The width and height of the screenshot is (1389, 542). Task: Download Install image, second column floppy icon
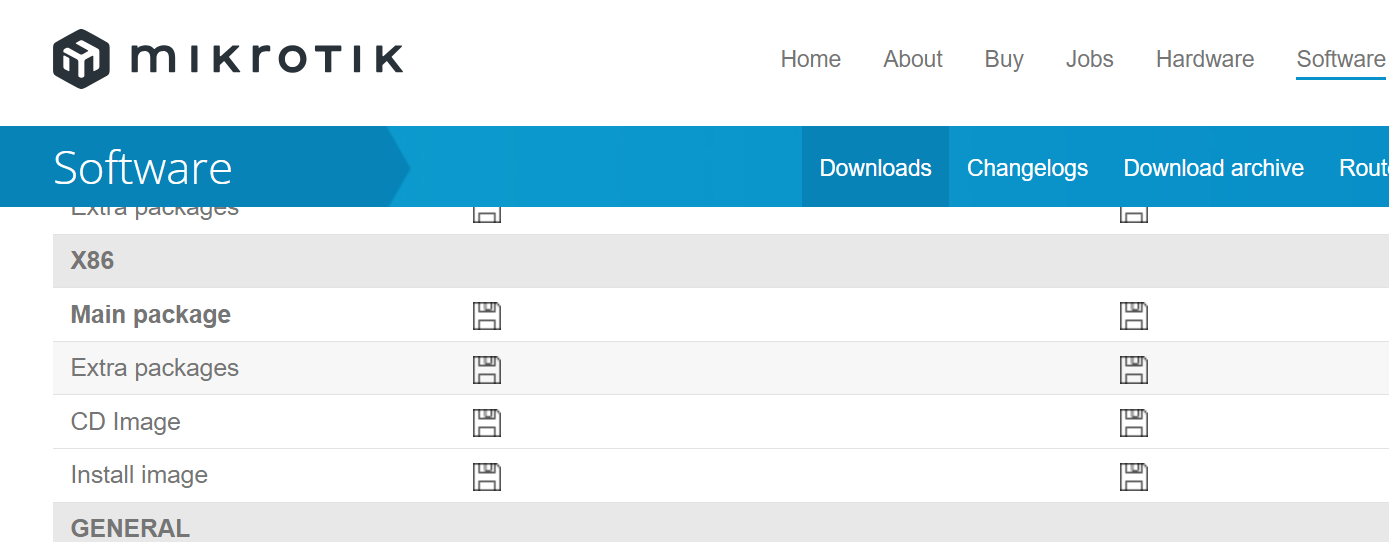(1134, 476)
